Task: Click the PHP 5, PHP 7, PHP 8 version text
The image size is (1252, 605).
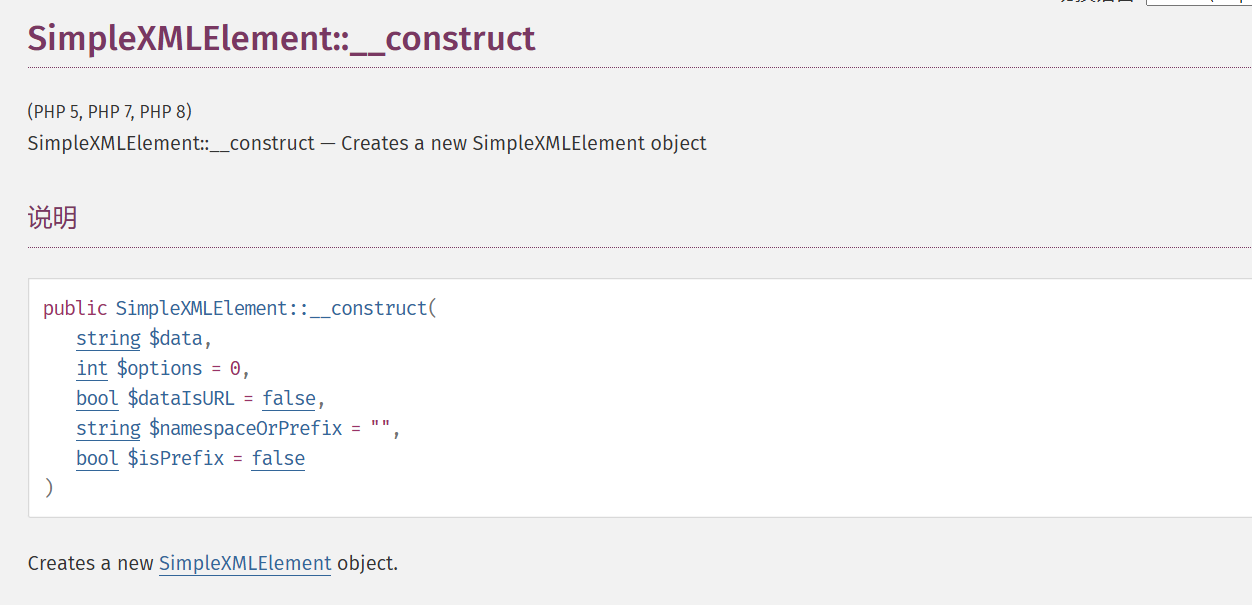Action: point(110,111)
